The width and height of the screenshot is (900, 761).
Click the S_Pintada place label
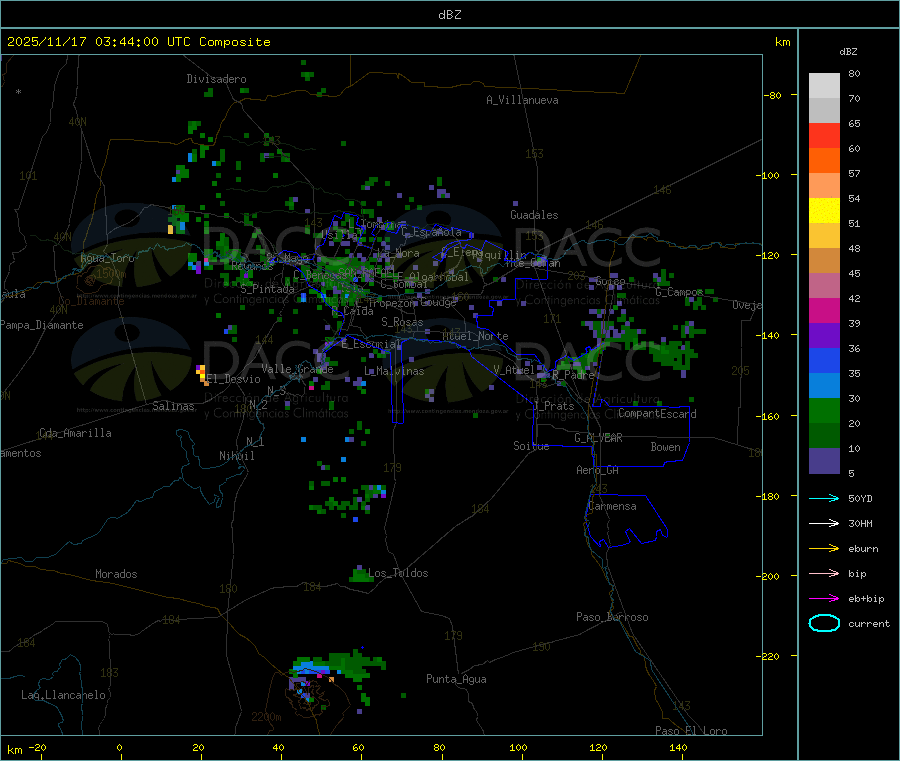[267, 289]
